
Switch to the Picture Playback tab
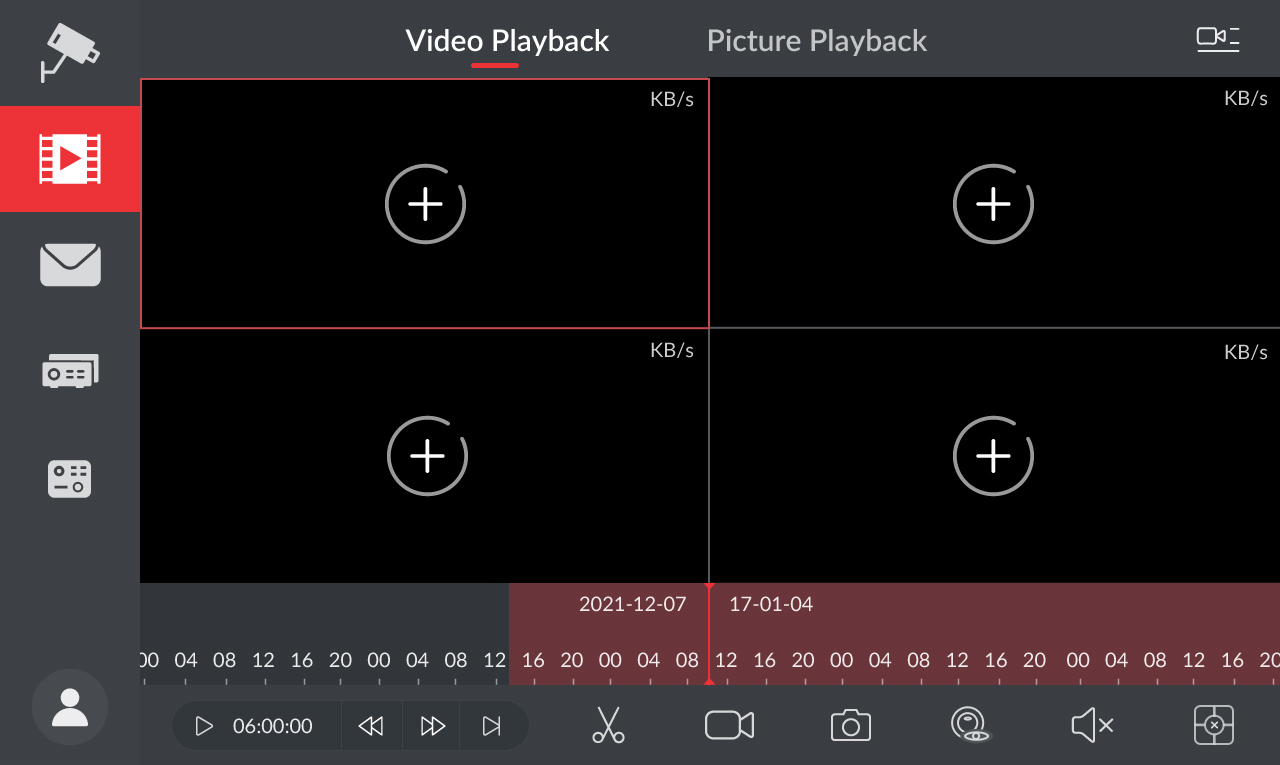[817, 41]
